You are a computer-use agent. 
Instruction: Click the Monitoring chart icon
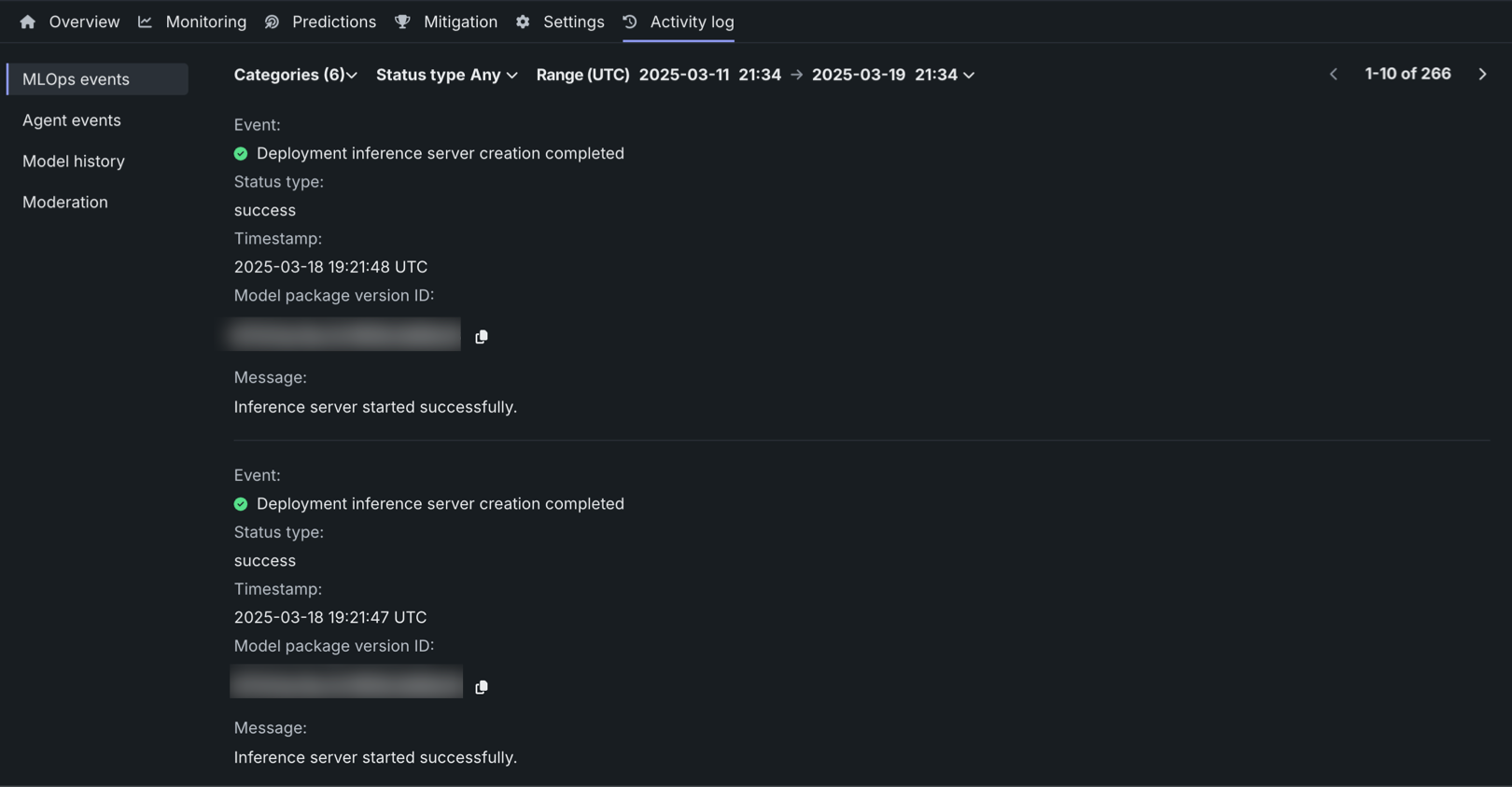(145, 21)
